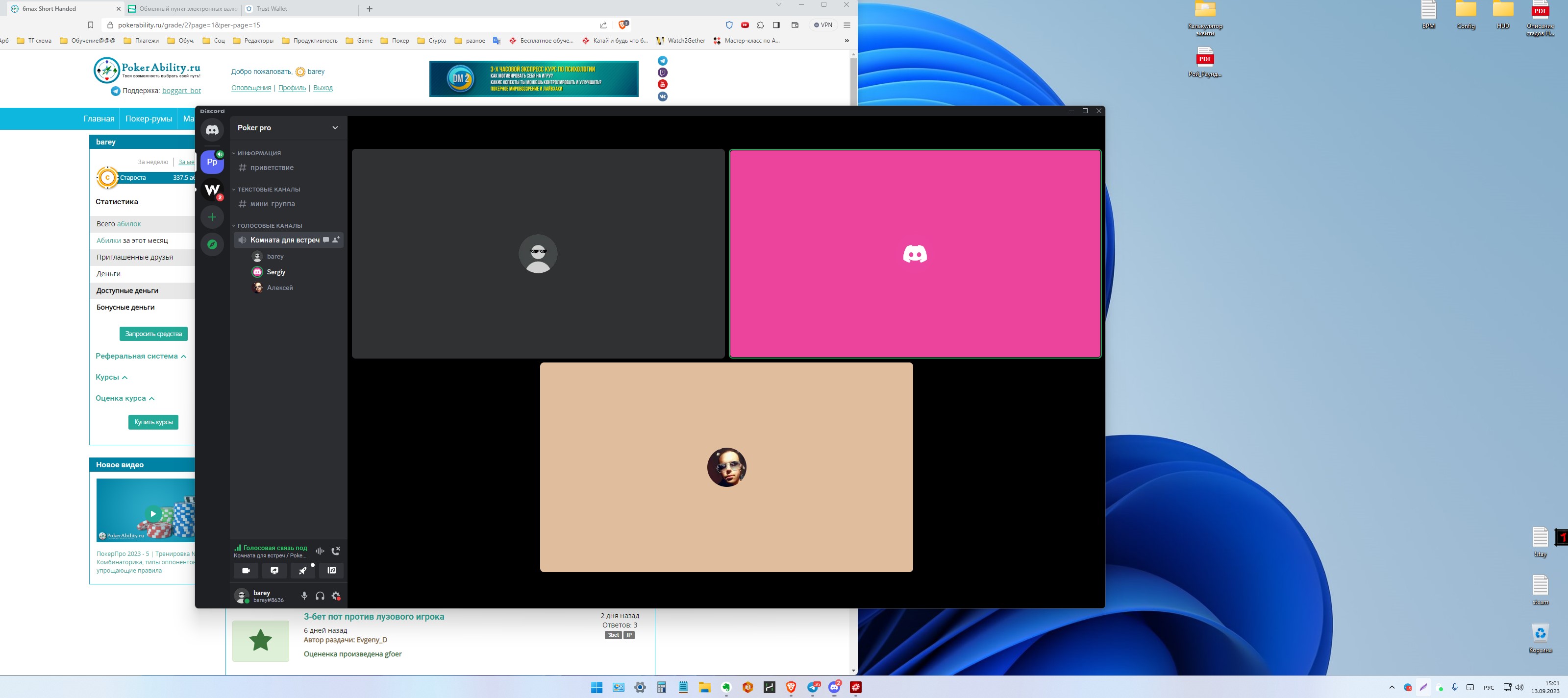Disconnect from the Discord voice call
Viewport: 1568px width, 698px height.
(335, 551)
